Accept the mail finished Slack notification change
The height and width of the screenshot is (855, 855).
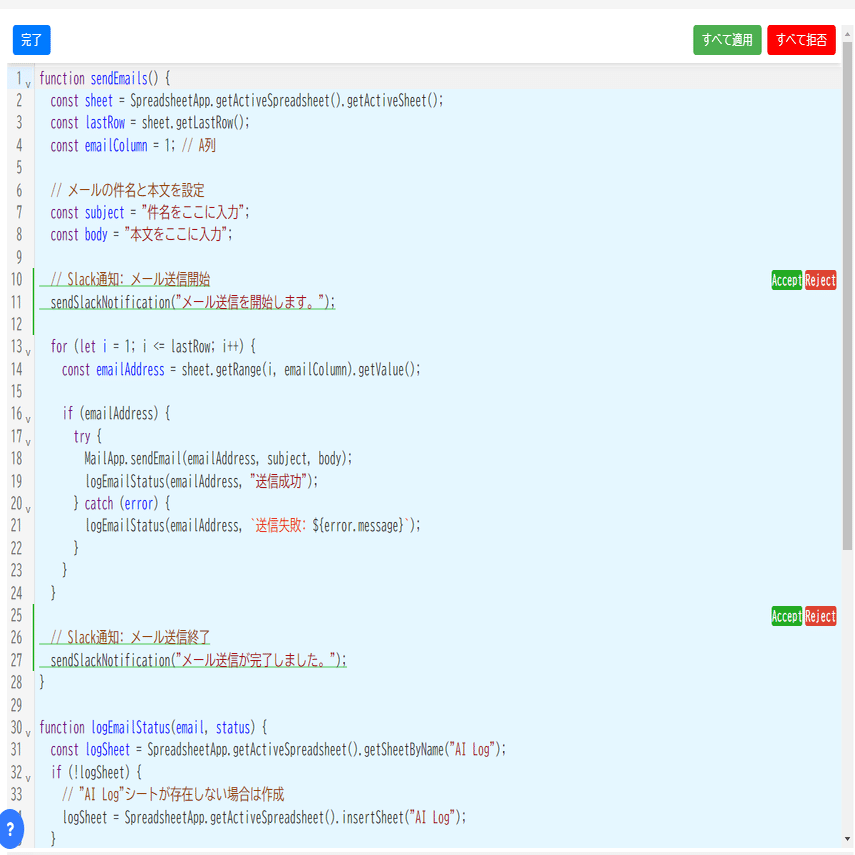tap(786, 616)
